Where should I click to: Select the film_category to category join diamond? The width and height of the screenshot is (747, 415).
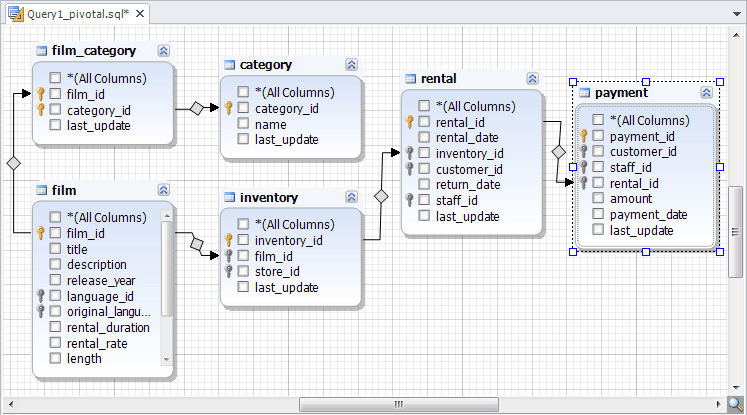click(x=196, y=108)
